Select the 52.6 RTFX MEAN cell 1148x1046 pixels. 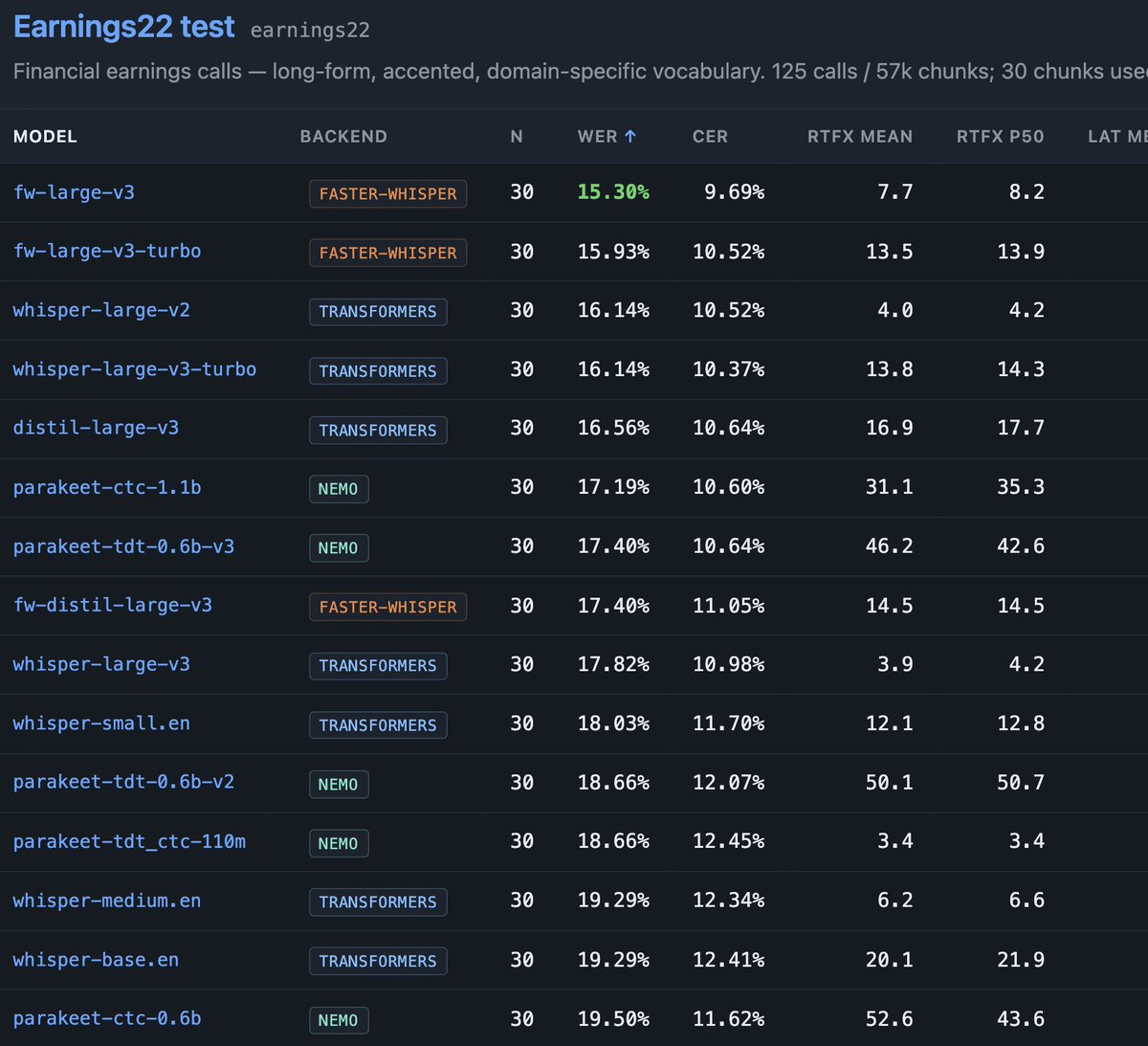point(890,1019)
